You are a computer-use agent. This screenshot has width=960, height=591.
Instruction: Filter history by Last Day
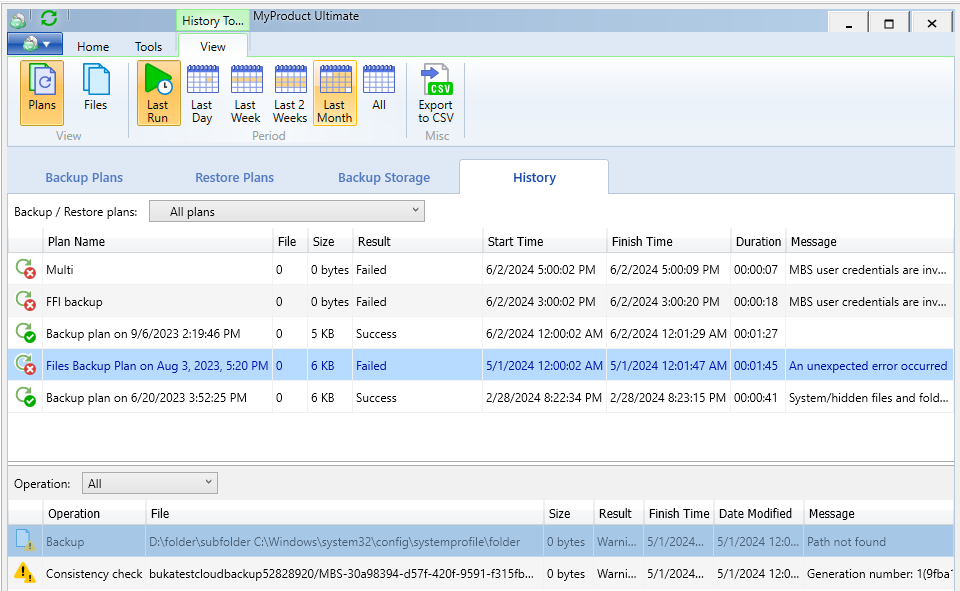[202, 92]
